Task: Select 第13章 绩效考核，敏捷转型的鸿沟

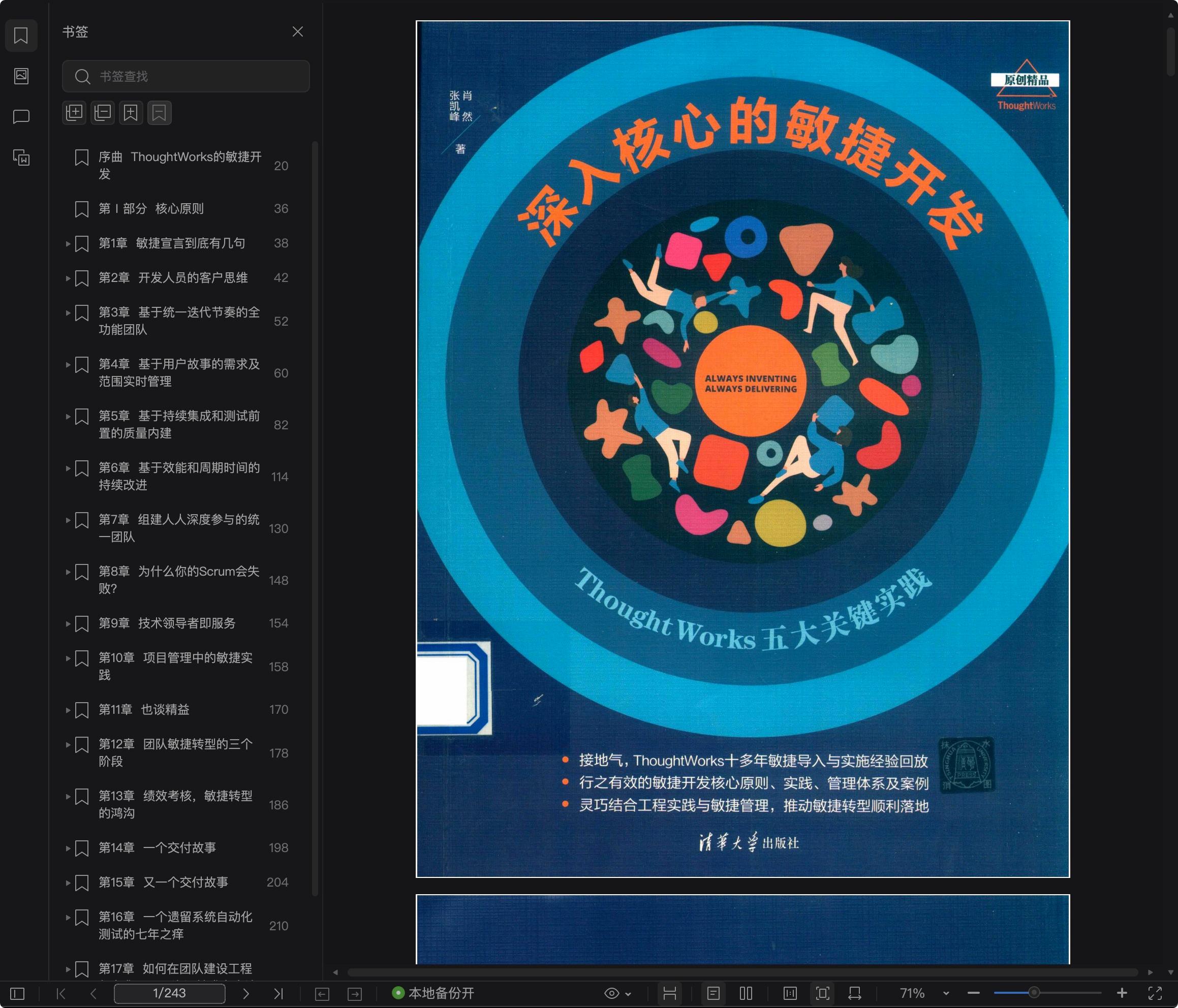Action: tap(176, 804)
